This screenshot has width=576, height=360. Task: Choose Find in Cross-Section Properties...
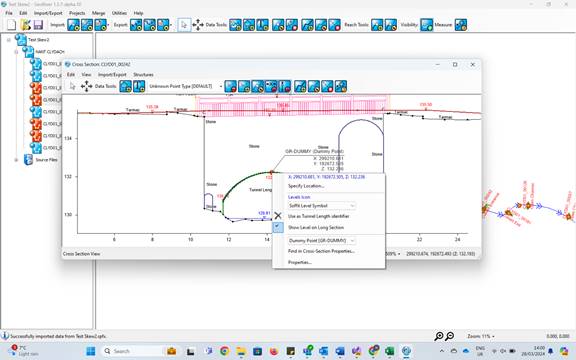(321, 251)
